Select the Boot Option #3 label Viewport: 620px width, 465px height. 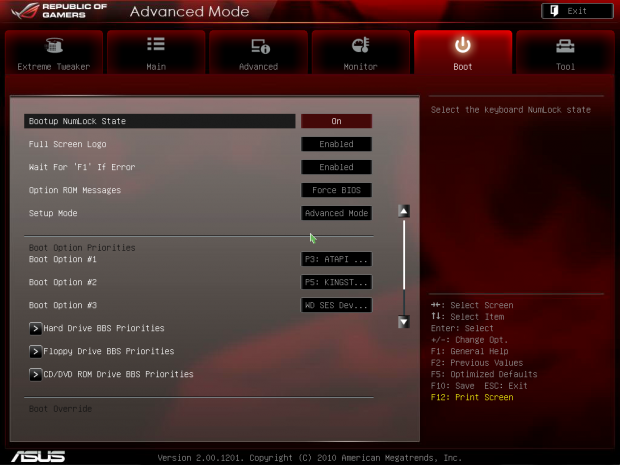[x=62, y=305]
